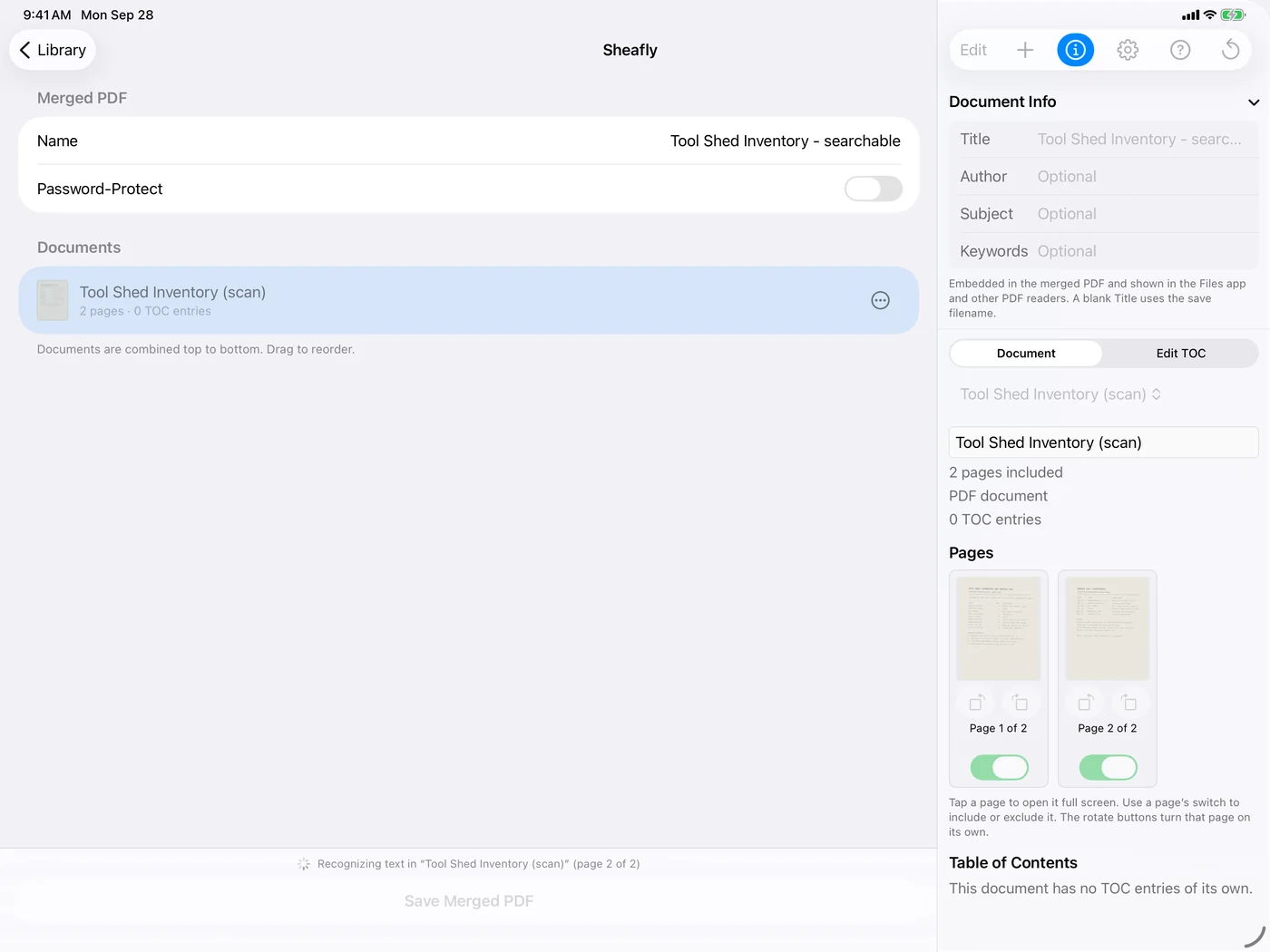Screen dimensions: 1270x952
Task: Open the Page 1 of 2 thumbnail
Action: [999, 628]
